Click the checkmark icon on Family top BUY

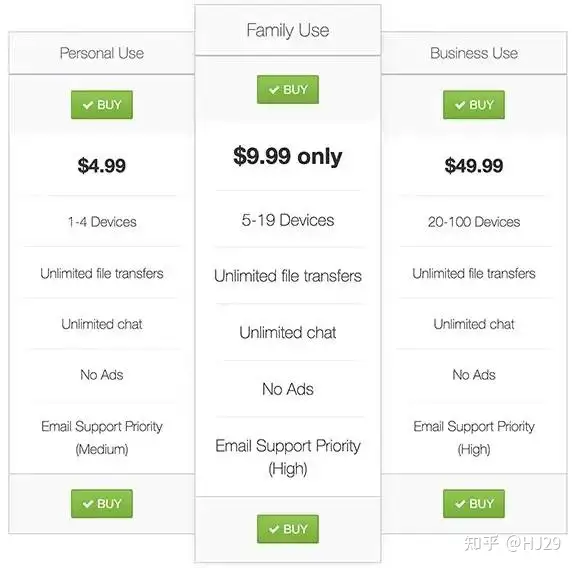click(x=274, y=90)
